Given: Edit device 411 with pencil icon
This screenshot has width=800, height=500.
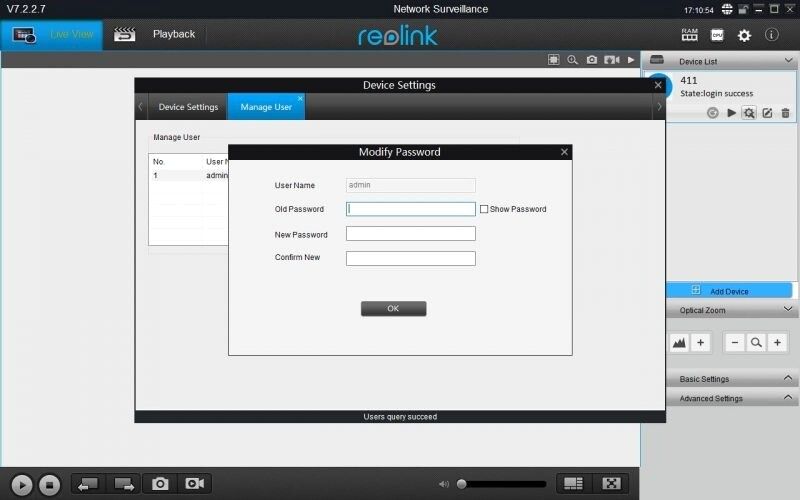Looking at the screenshot, I should 767,113.
